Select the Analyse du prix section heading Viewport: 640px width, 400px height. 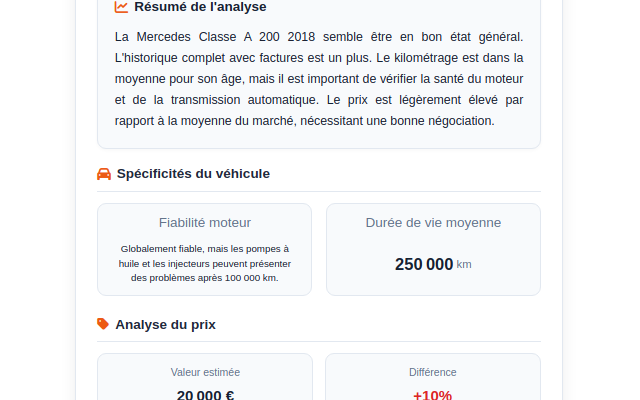pyautogui.click(x=165, y=324)
